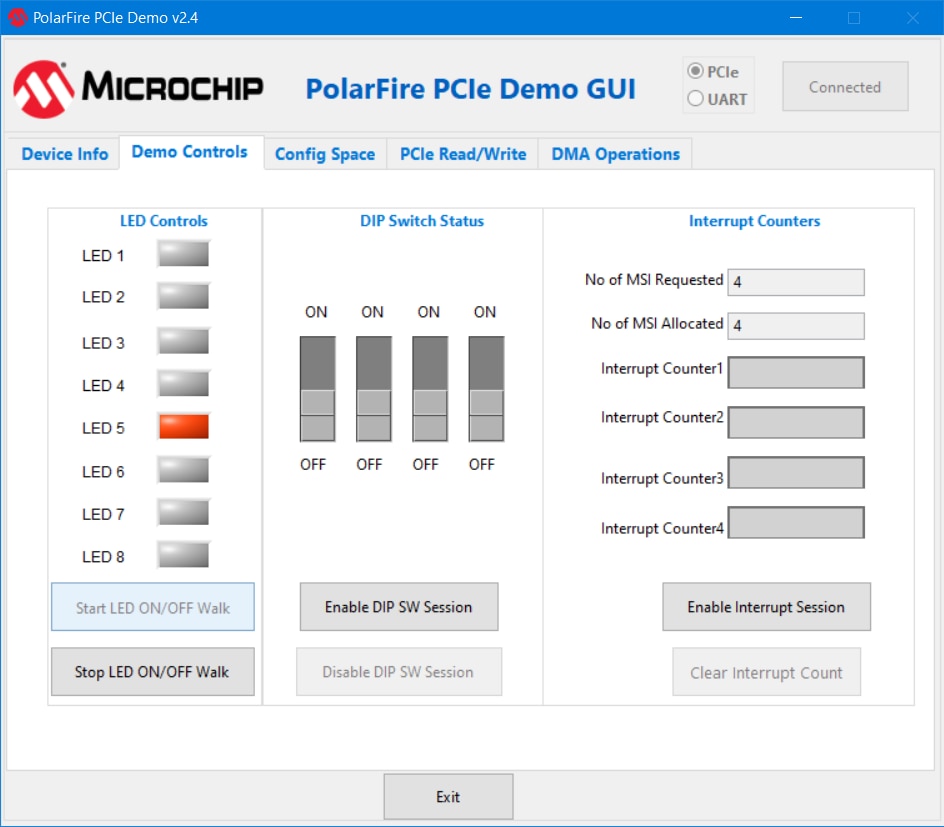Click the first DIP switch
This screenshot has height=827, width=944.
(x=317, y=389)
